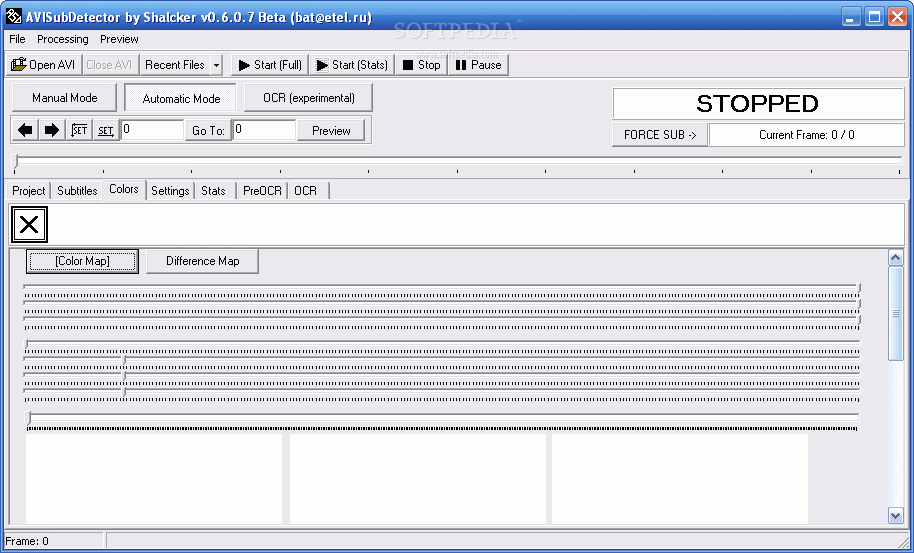Screen dimensions: 914x553
Task: Click the Go To: button
Action: (x=208, y=131)
